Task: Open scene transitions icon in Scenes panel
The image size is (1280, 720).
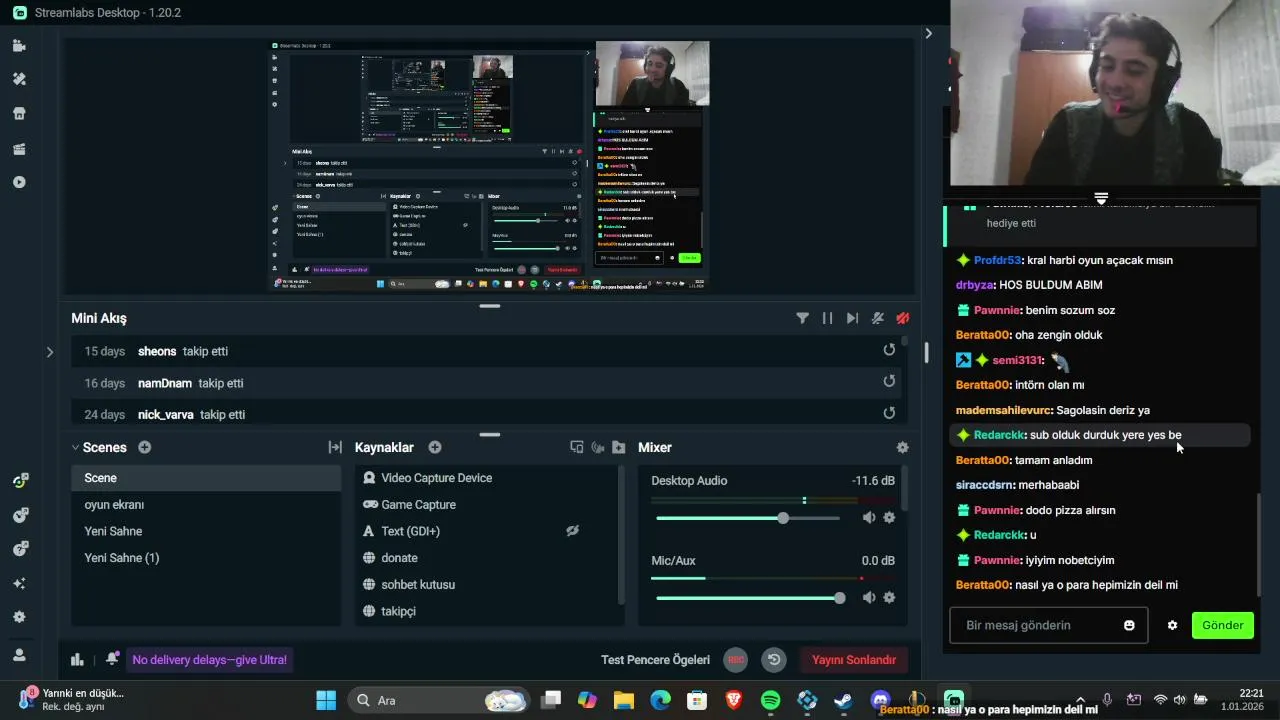Action: click(335, 447)
